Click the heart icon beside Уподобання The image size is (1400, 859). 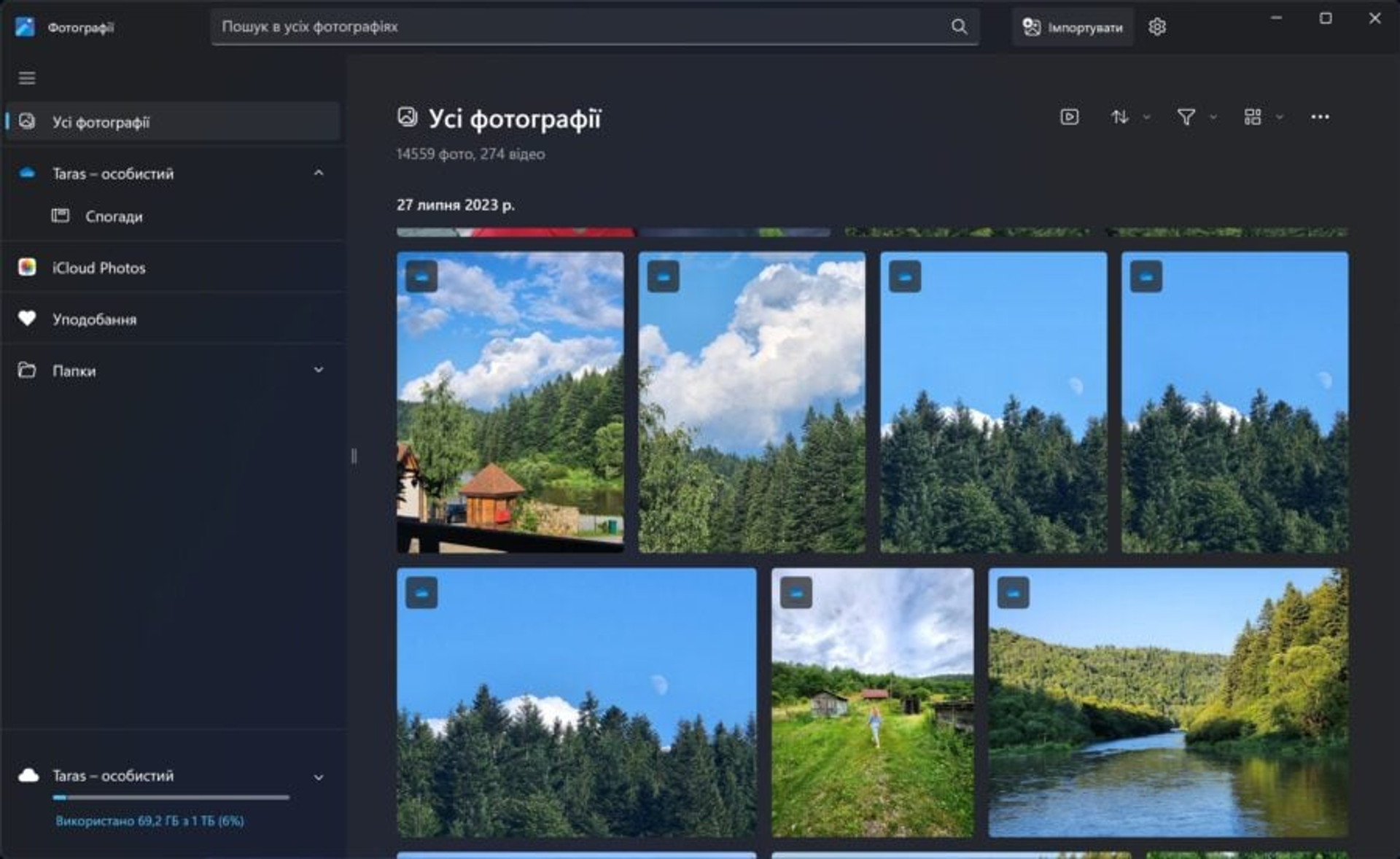pos(27,319)
